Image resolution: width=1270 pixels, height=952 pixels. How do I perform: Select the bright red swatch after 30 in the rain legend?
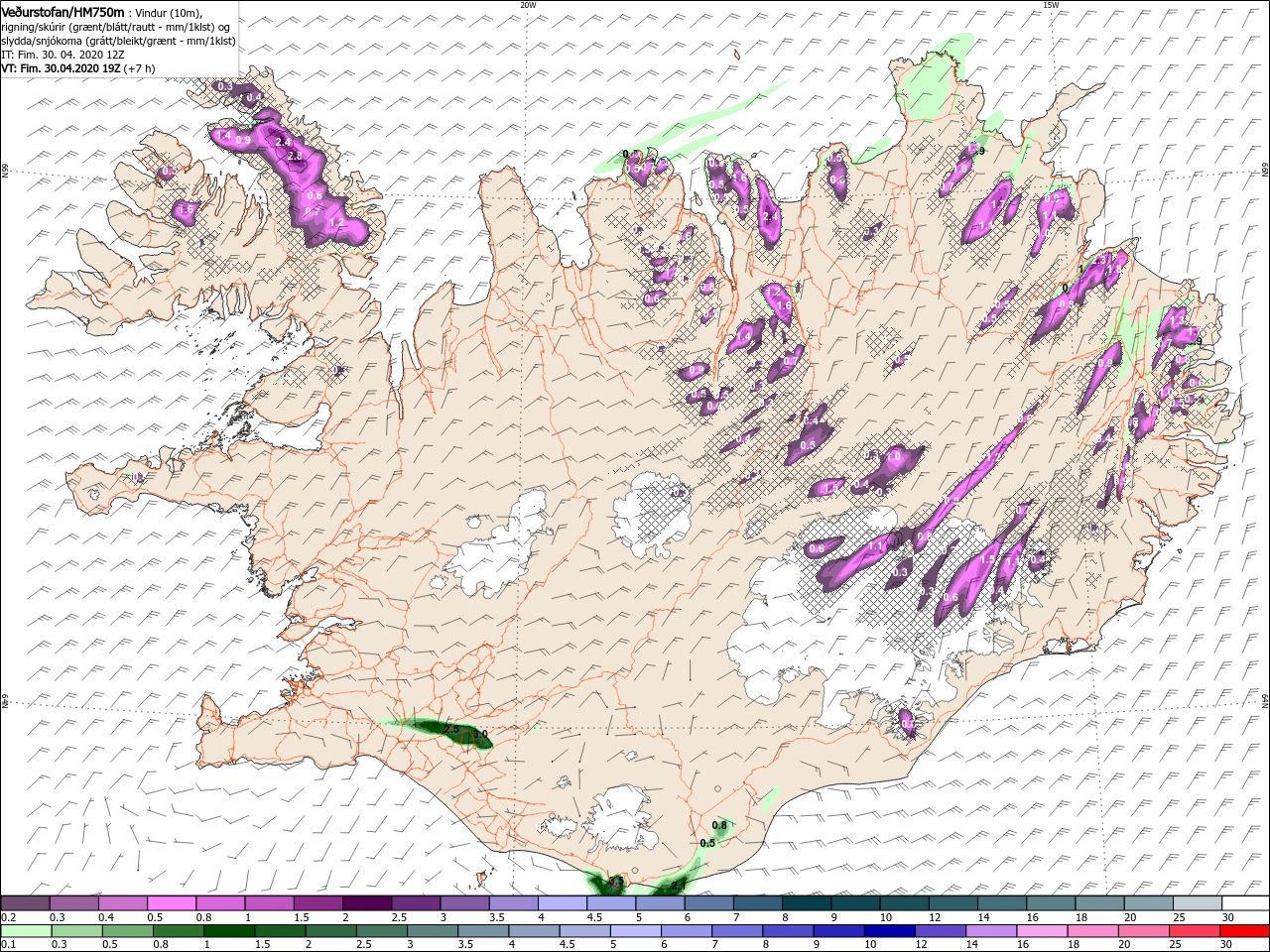(1245, 932)
